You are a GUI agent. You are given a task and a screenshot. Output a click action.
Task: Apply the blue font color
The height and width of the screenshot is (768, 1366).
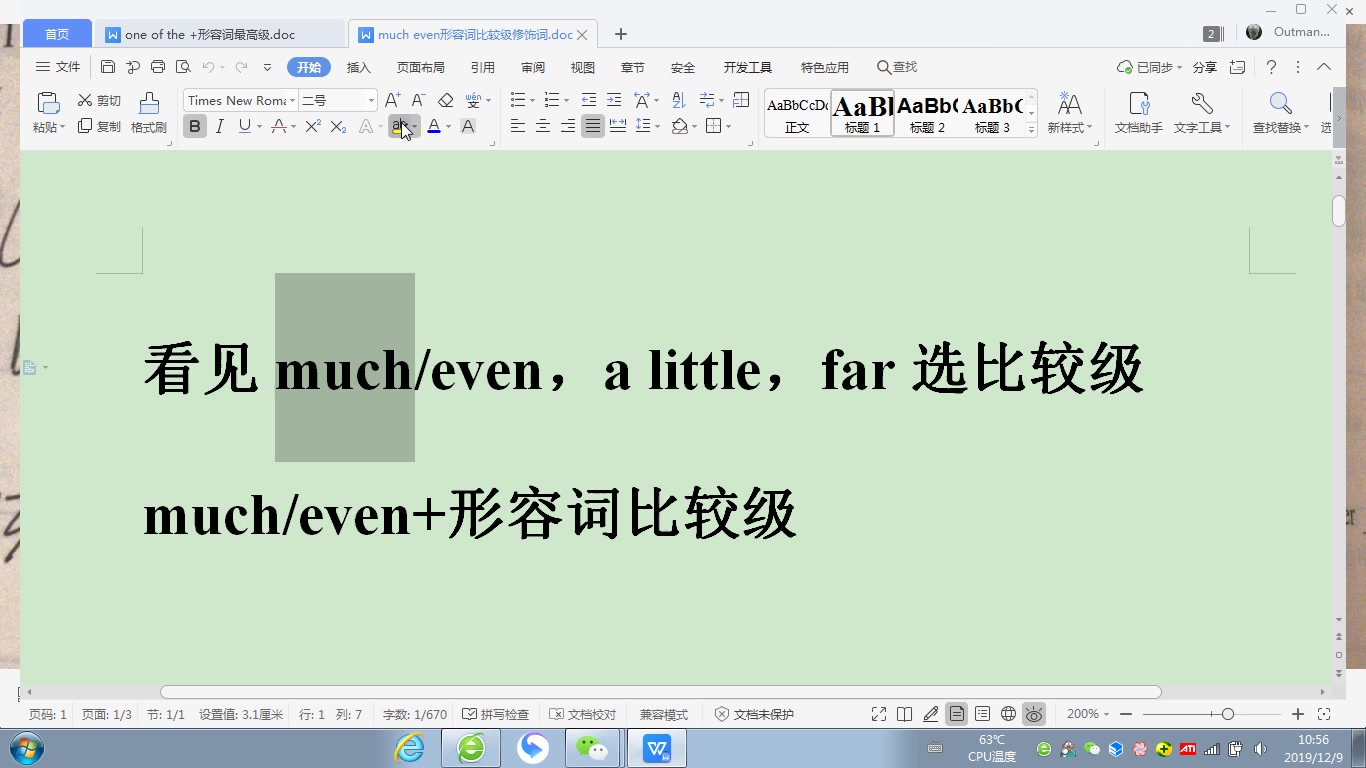click(x=434, y=126)
